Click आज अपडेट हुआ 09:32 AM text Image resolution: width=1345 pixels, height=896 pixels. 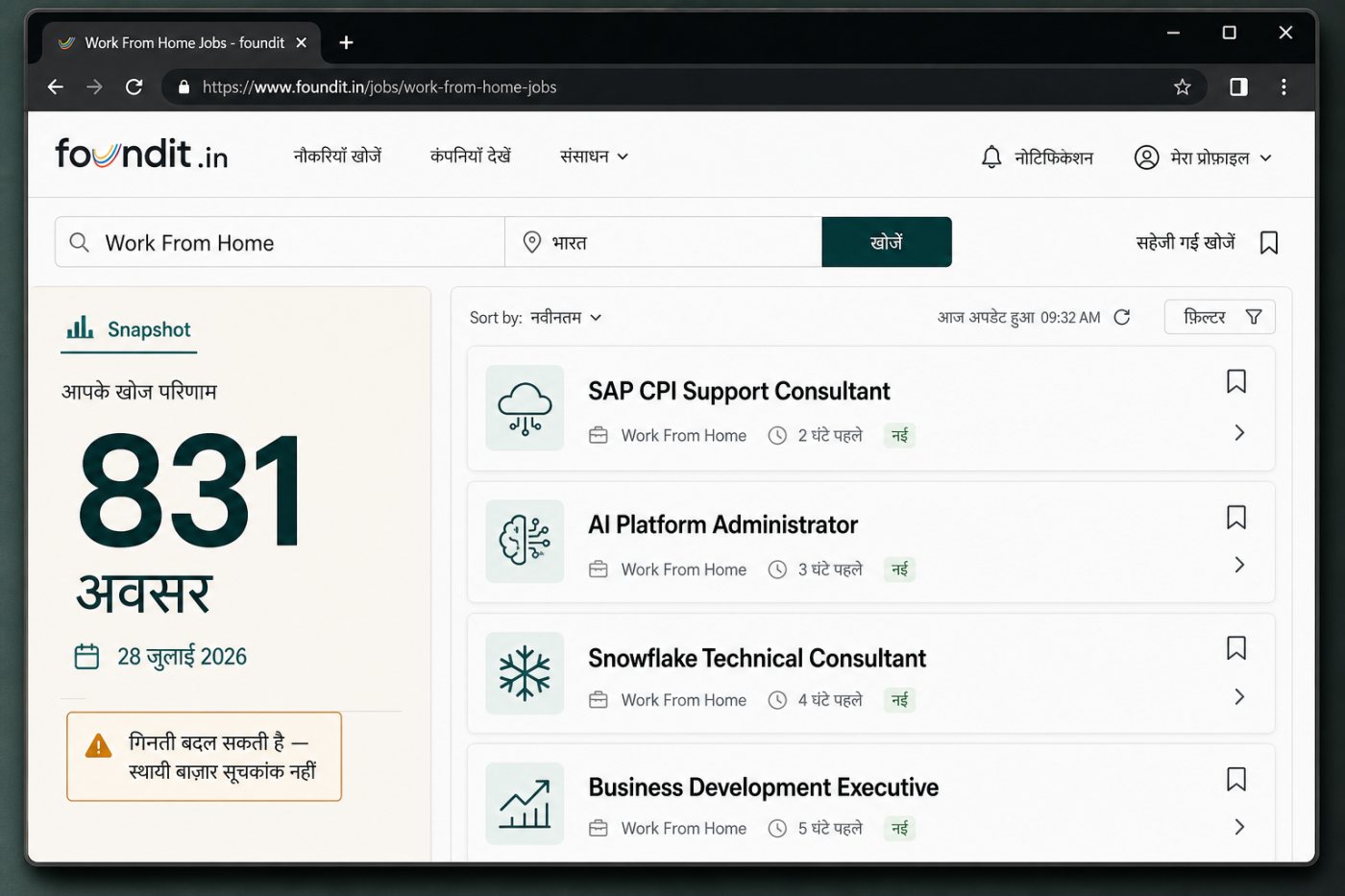coord(1018,317)
